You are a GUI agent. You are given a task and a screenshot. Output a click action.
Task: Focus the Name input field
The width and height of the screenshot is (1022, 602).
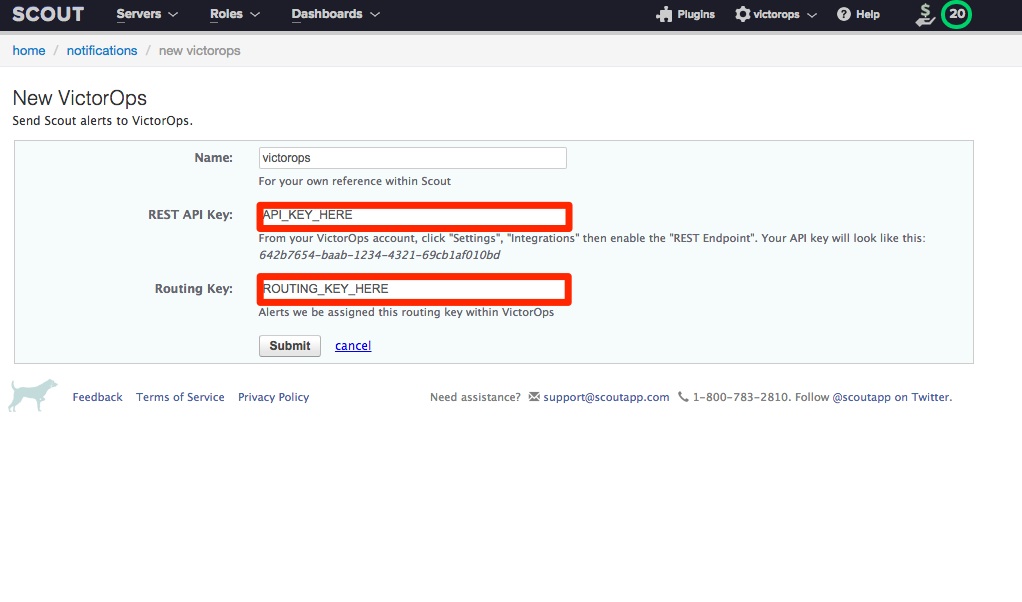point(413,158)
